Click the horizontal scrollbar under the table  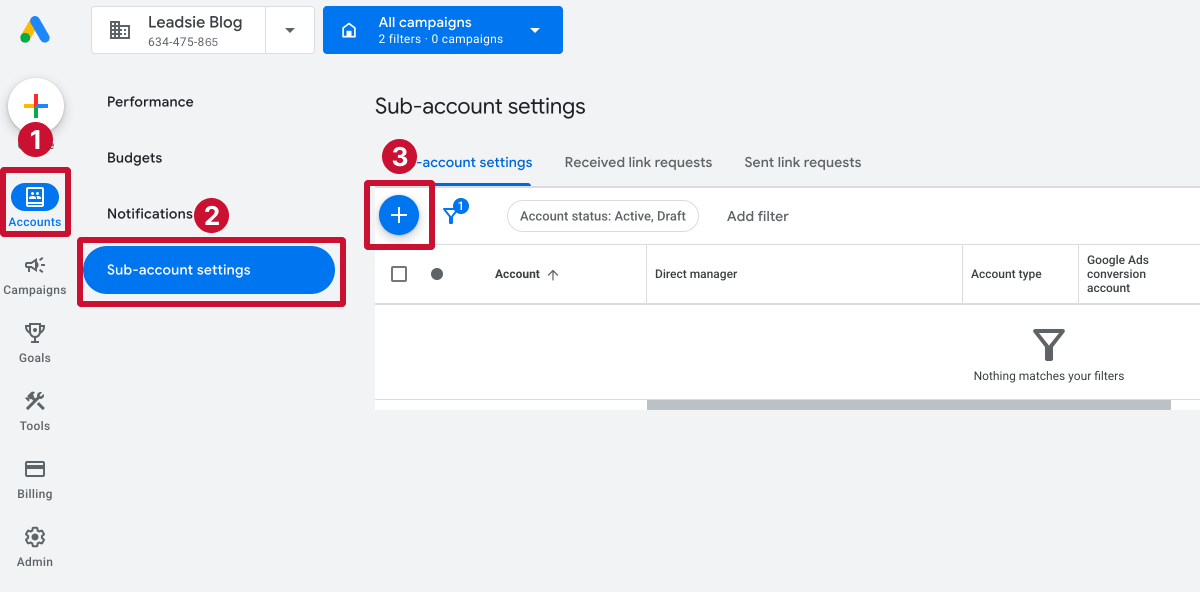[909, 405]
